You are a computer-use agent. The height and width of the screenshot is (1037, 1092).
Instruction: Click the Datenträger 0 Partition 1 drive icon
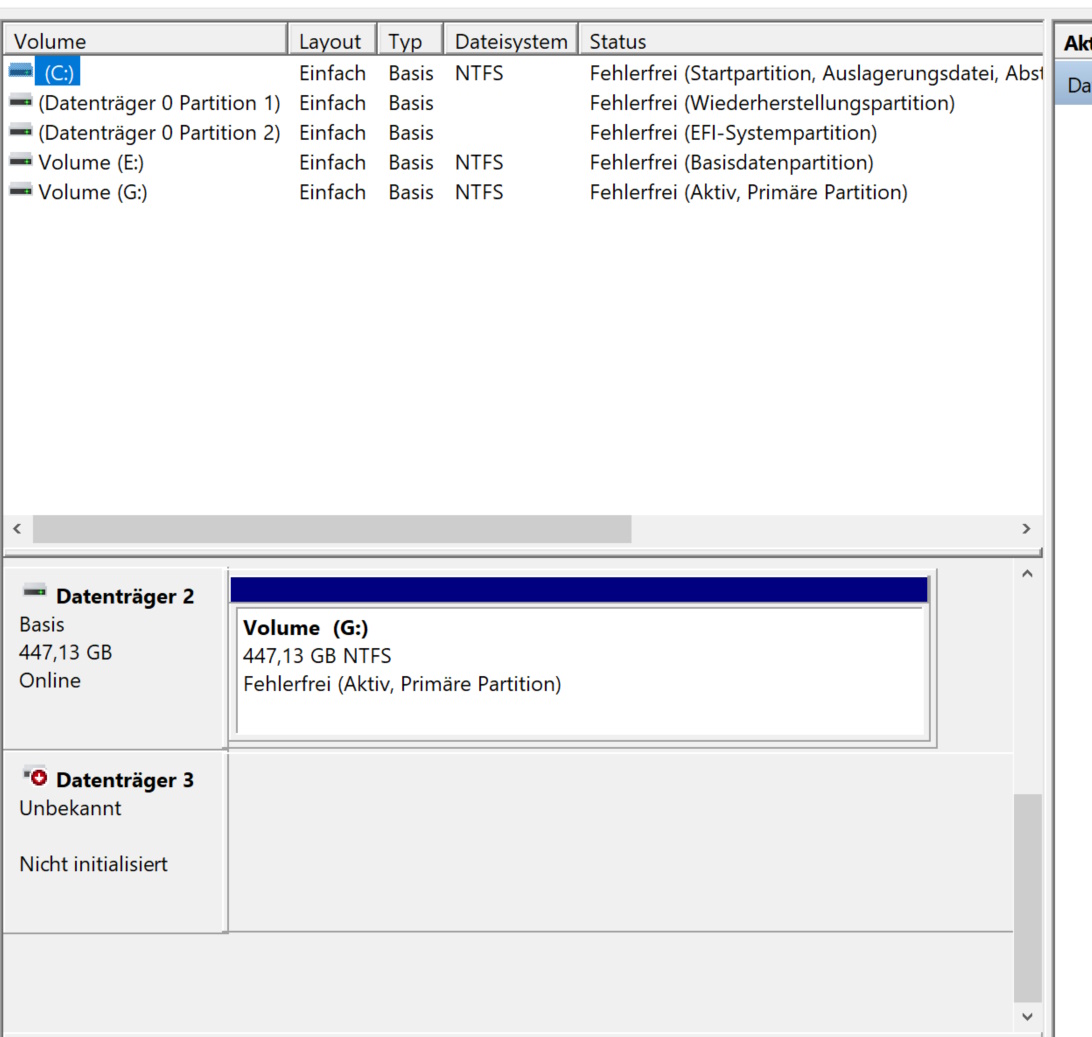(x=20, y=102)
